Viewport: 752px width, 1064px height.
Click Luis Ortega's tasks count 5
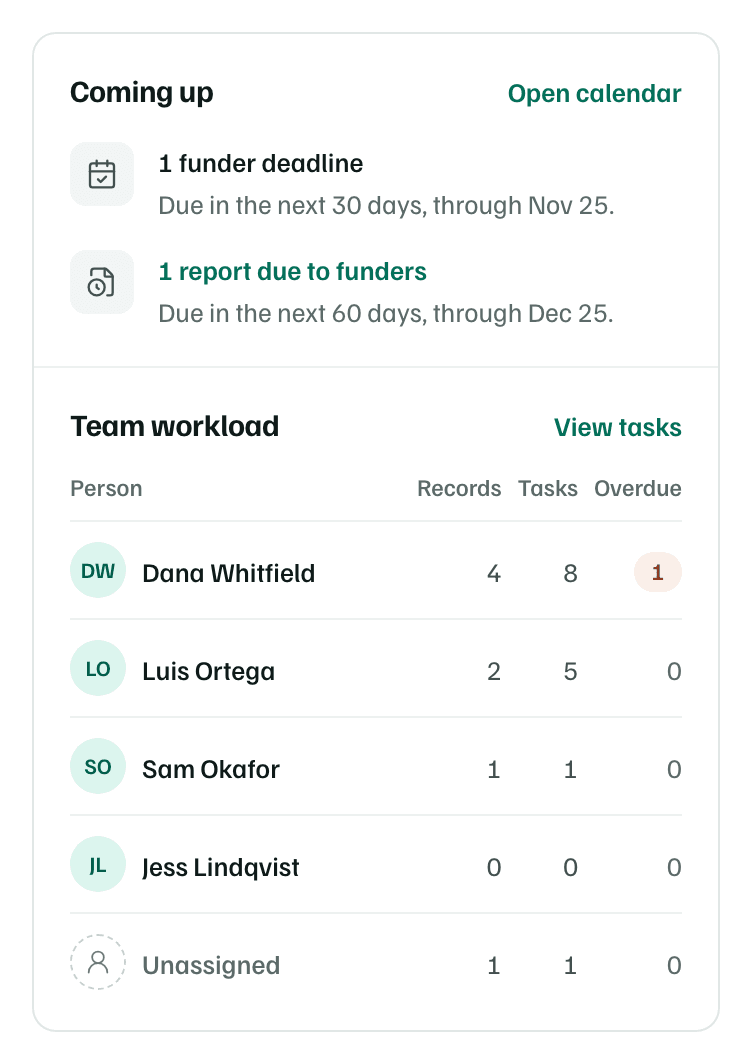[570, 672]
